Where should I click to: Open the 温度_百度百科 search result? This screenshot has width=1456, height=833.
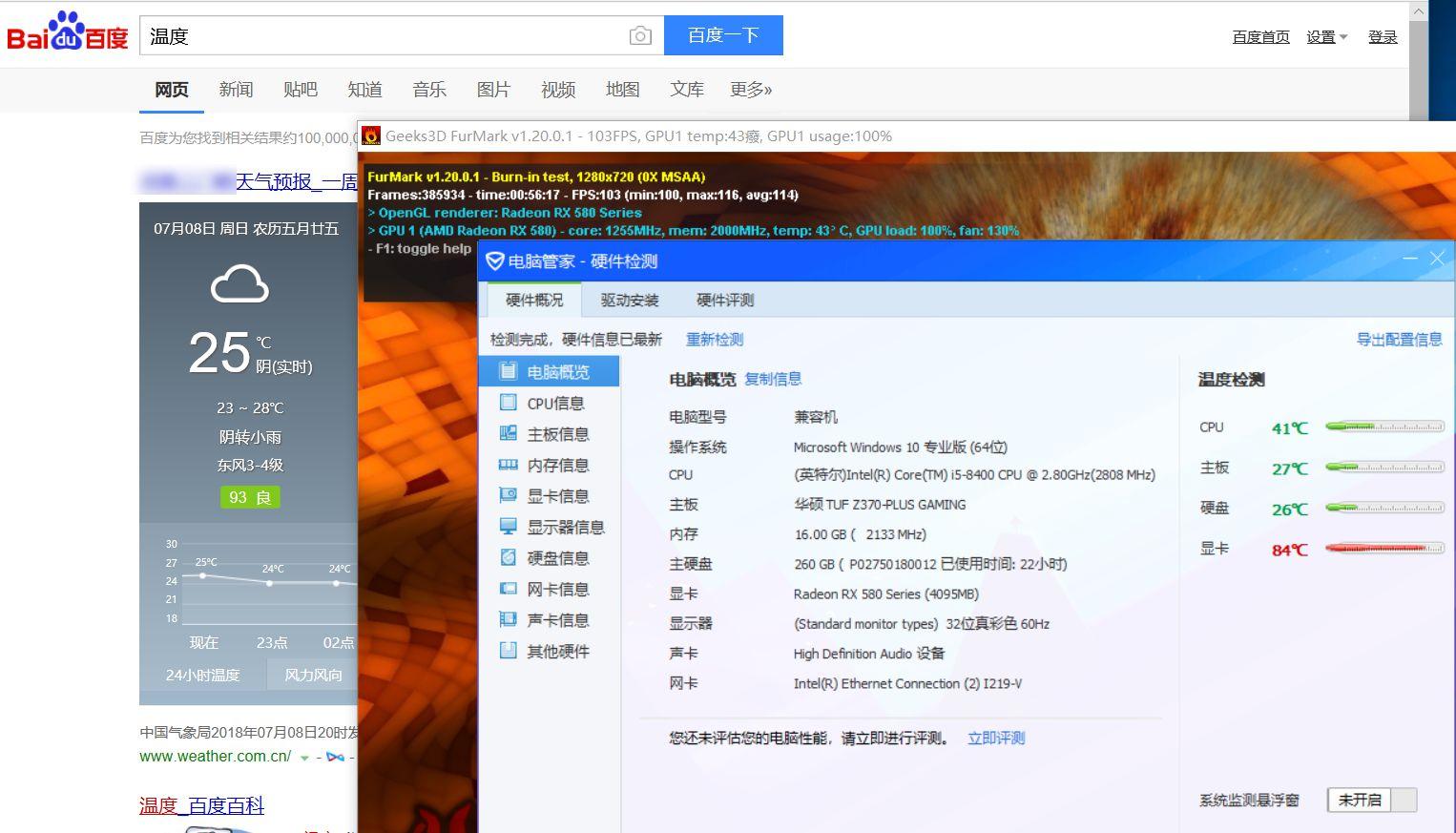[201, 805]
